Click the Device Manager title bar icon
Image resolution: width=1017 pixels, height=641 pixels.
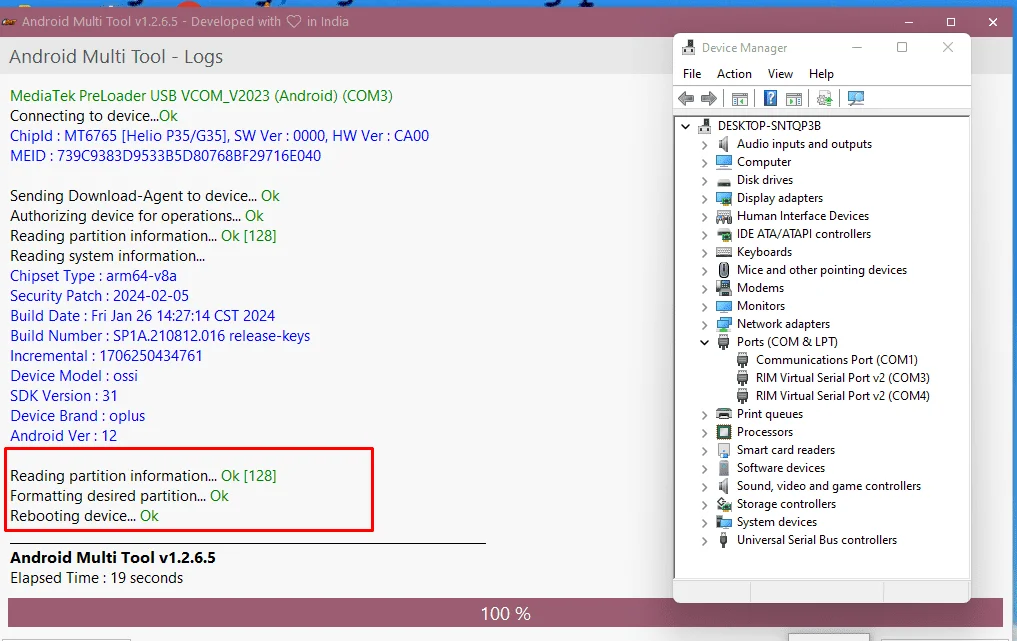688,47
